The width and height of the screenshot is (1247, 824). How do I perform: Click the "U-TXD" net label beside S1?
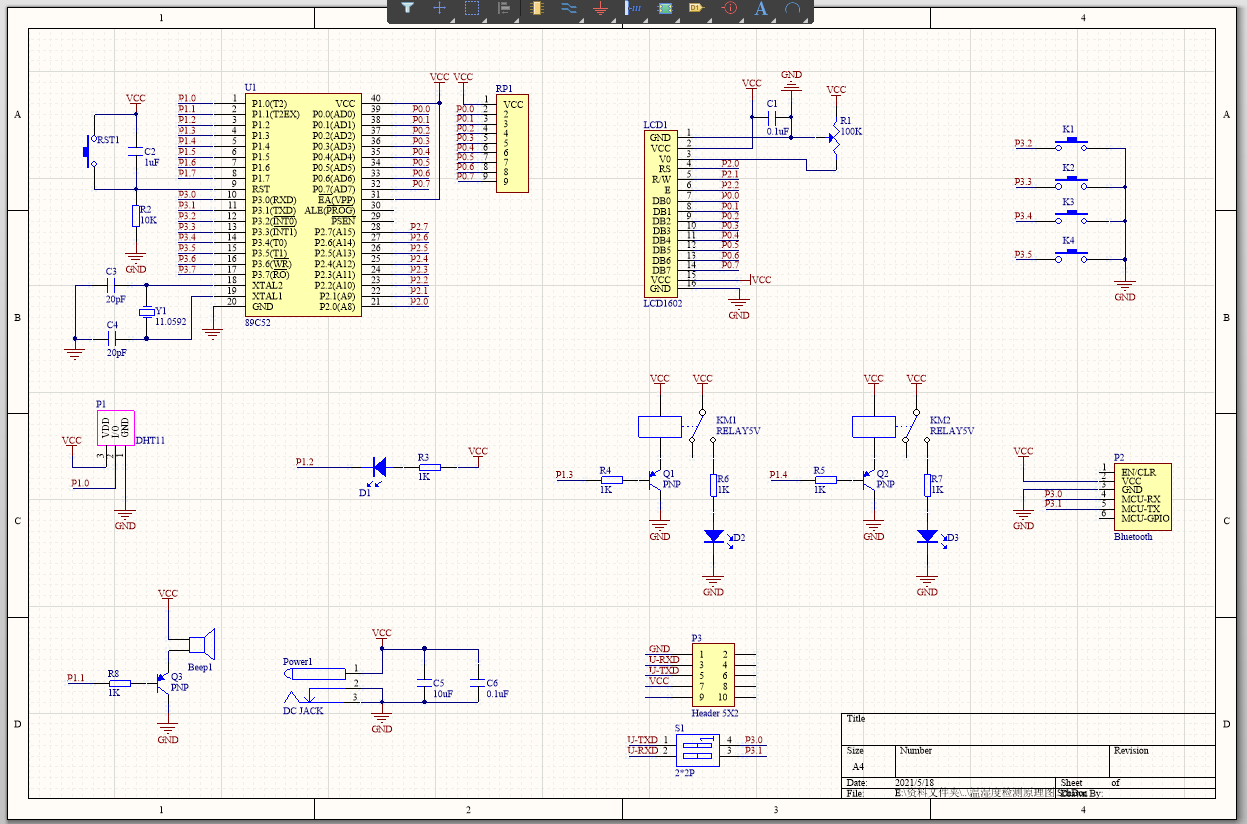pos(643,739)
